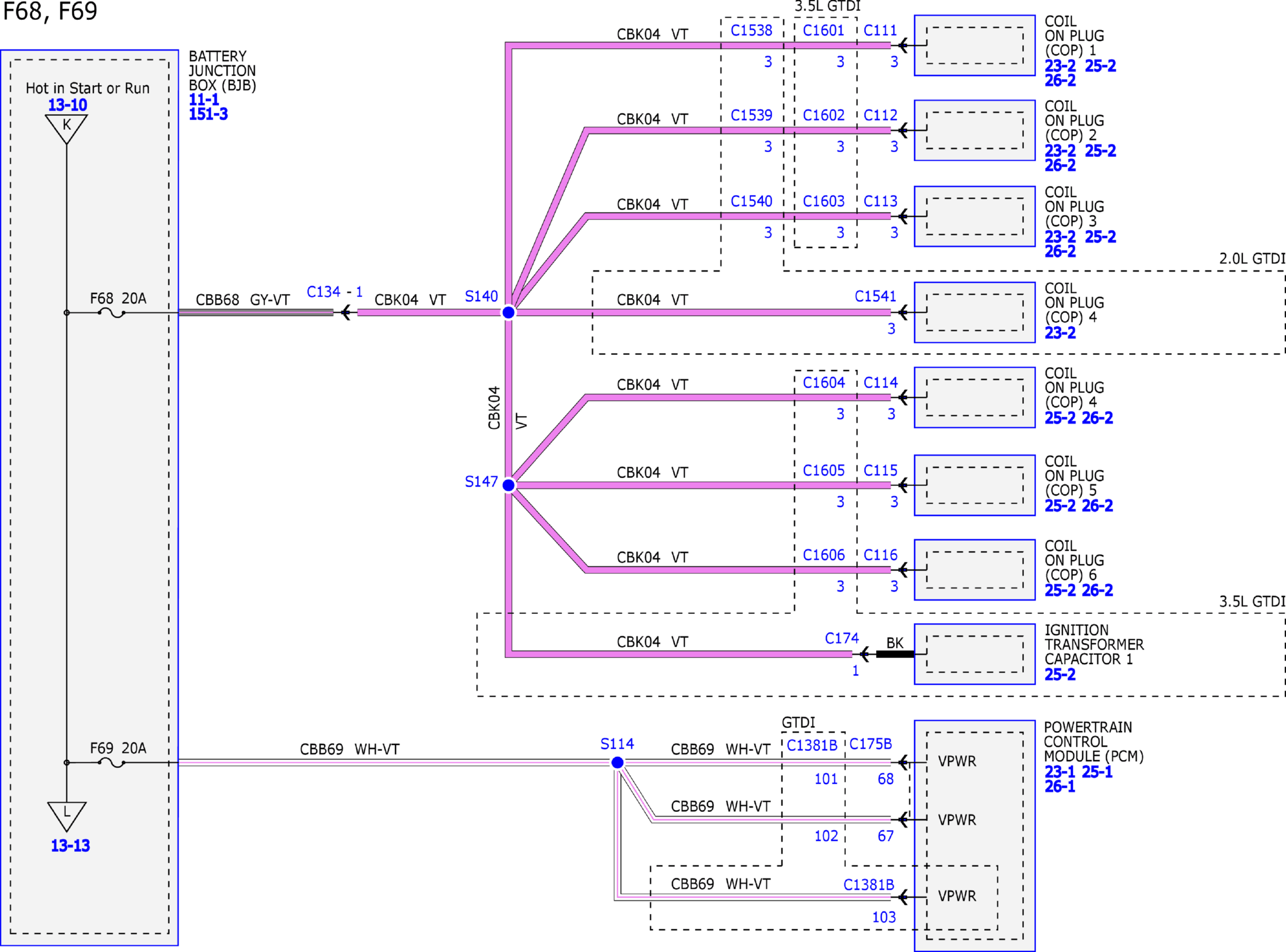Select the F68 20A fuse symbol
Image resolution: width=1286 pixels, height=952 pixels.
pos(112,313)
